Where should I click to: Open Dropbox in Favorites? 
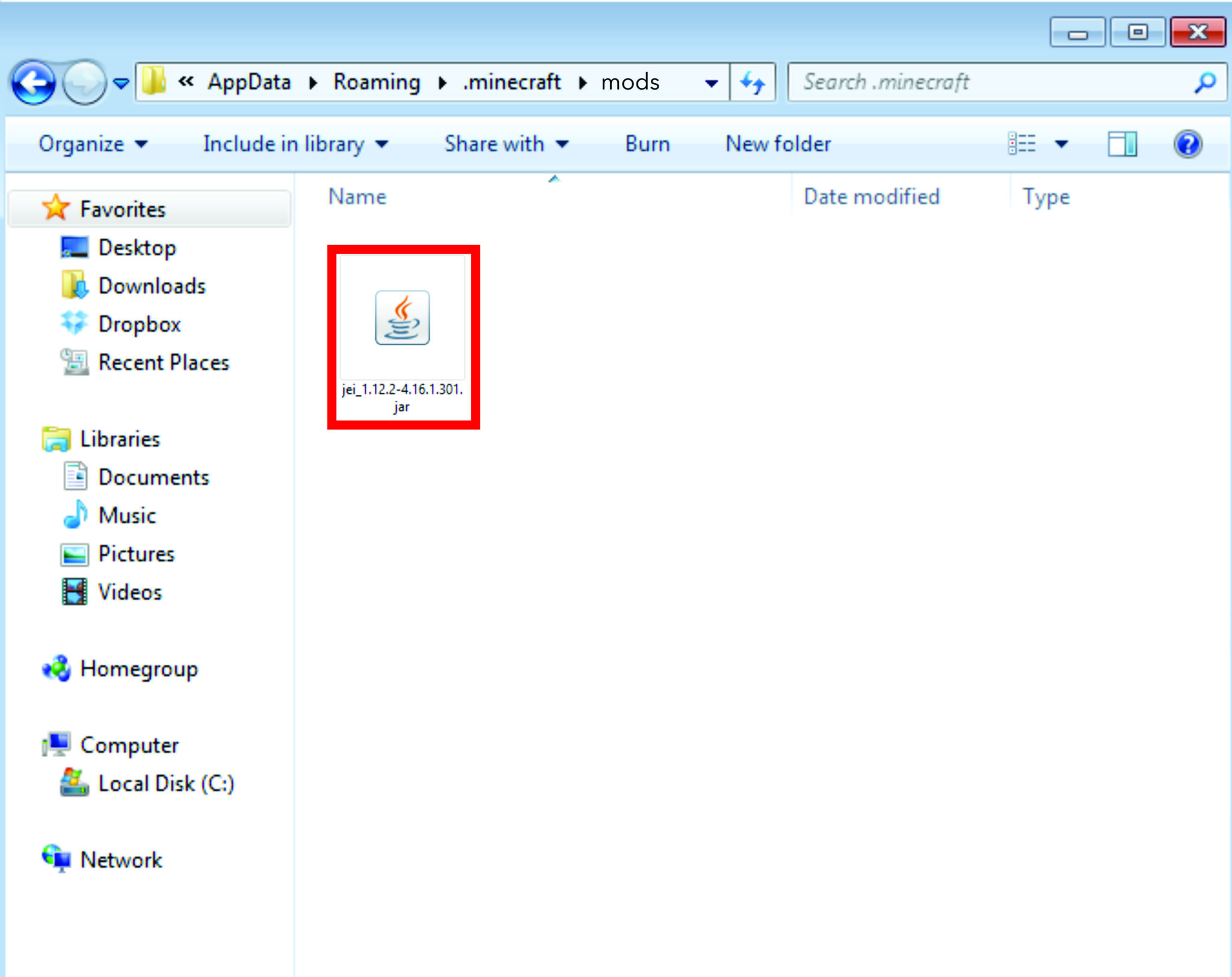pos(139,324)
